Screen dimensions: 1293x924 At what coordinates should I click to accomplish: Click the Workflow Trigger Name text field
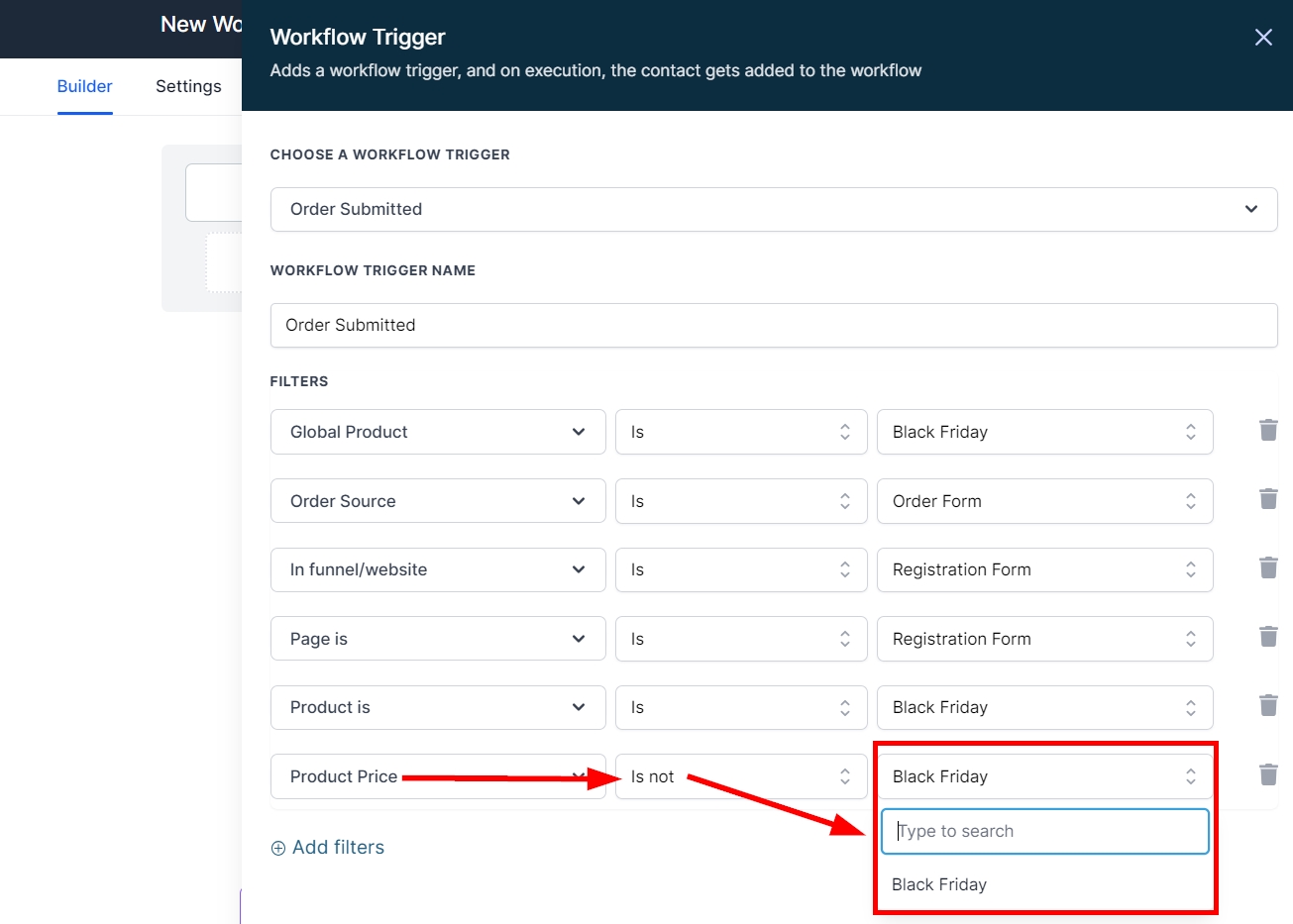773,325
